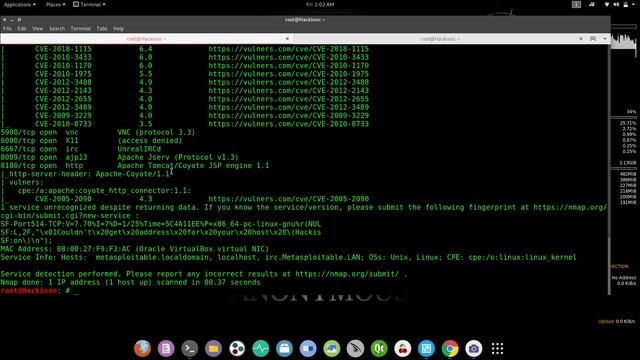The width and height of the screenshot is (640, 360).
Task: Open the three colored circles dock icon
Action: click(237, 349)
